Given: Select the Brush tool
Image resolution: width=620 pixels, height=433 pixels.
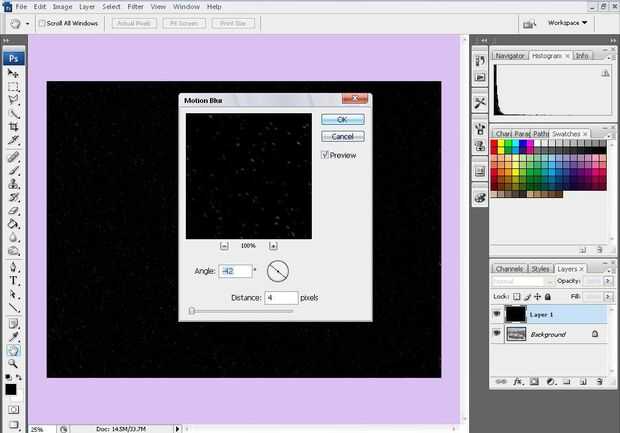Looking at the screenshot, I should click(13, 170).
